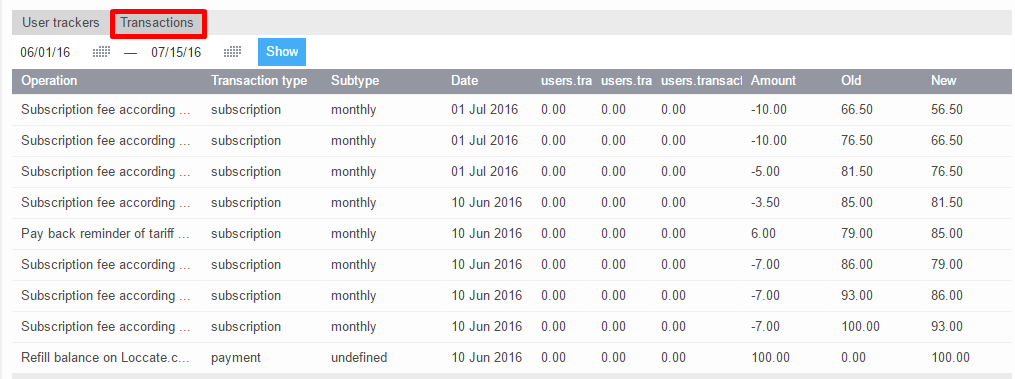Sort by the Operation column header
This screenshot has height=379, width=1015.
click(49, 81)
